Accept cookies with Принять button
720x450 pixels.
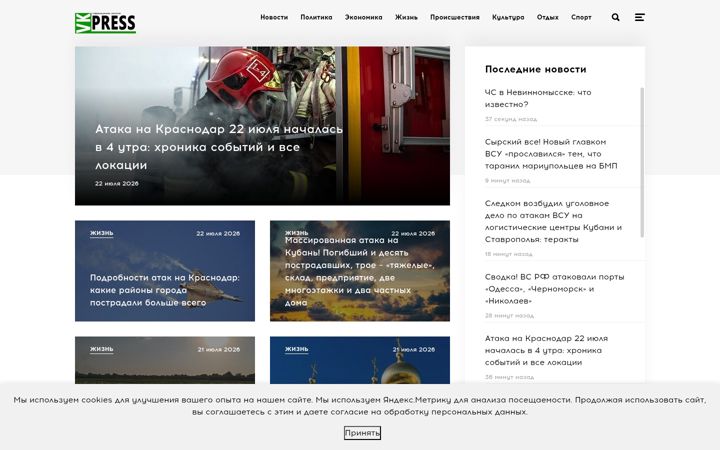[x=362, y=433]
